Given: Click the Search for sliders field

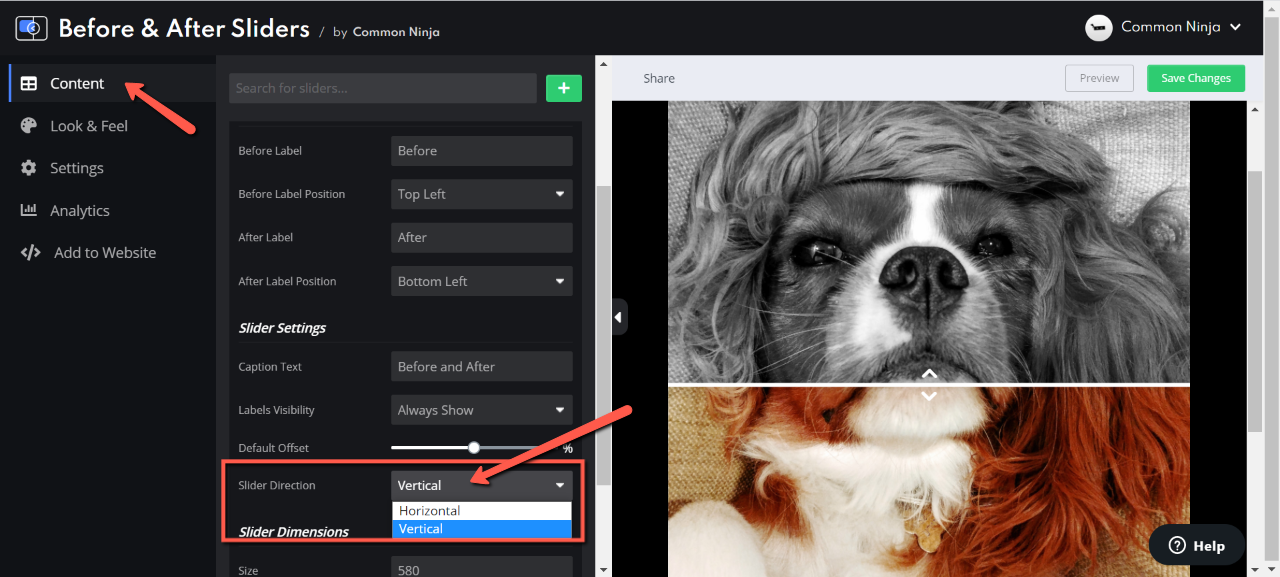Looking at the screenshot, I should (x=383, y=88).
